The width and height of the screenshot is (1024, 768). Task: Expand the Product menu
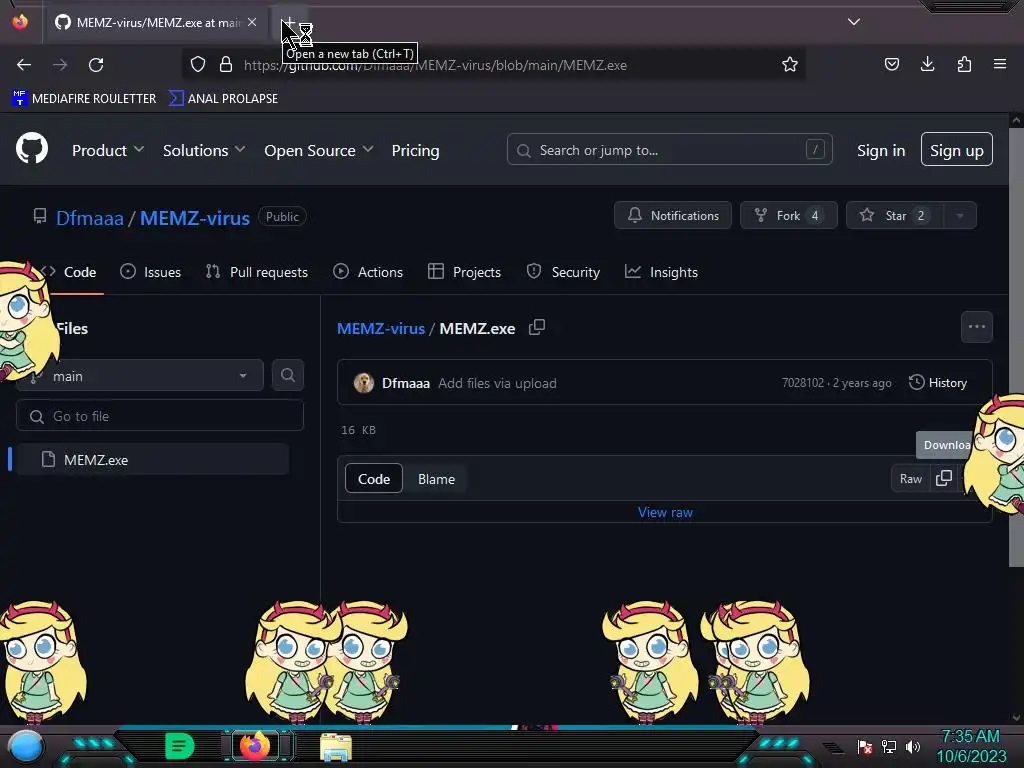[x=108, y=150]
